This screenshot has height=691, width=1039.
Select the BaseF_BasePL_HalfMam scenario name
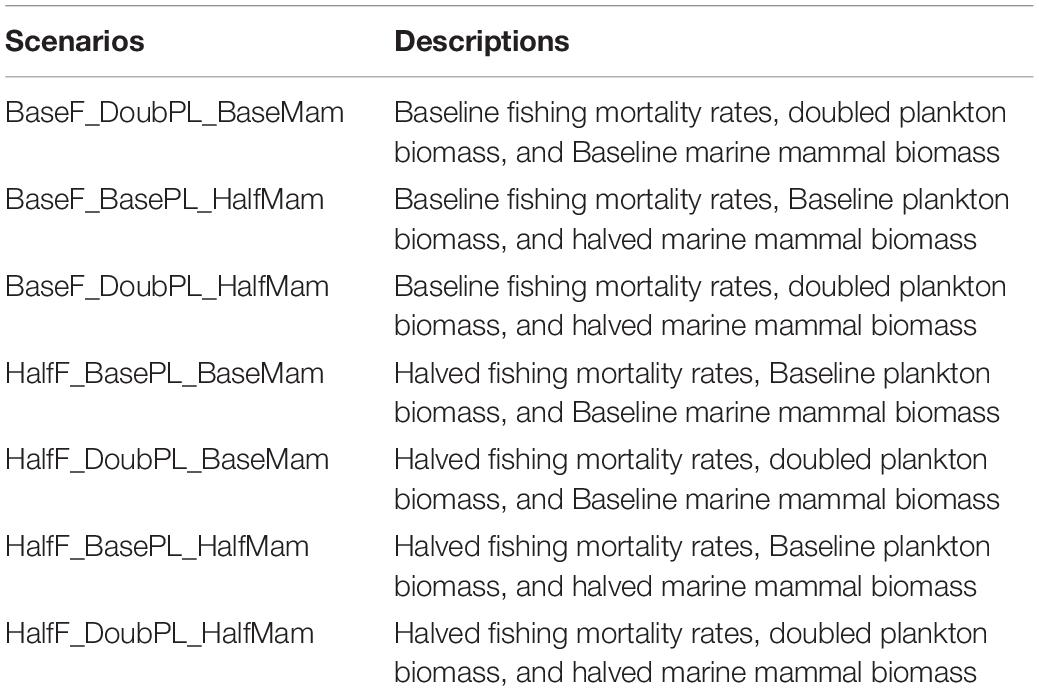point(164,199)
